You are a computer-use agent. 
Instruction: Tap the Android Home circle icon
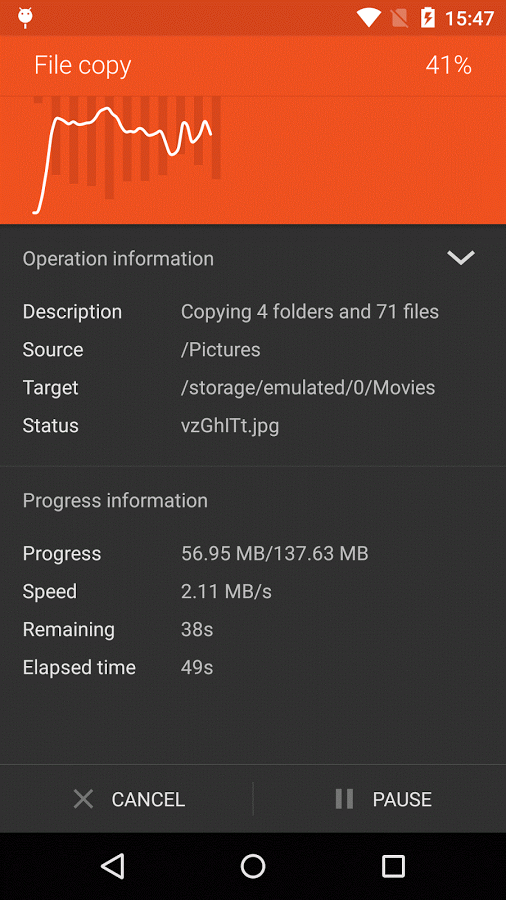pos(252,866)
